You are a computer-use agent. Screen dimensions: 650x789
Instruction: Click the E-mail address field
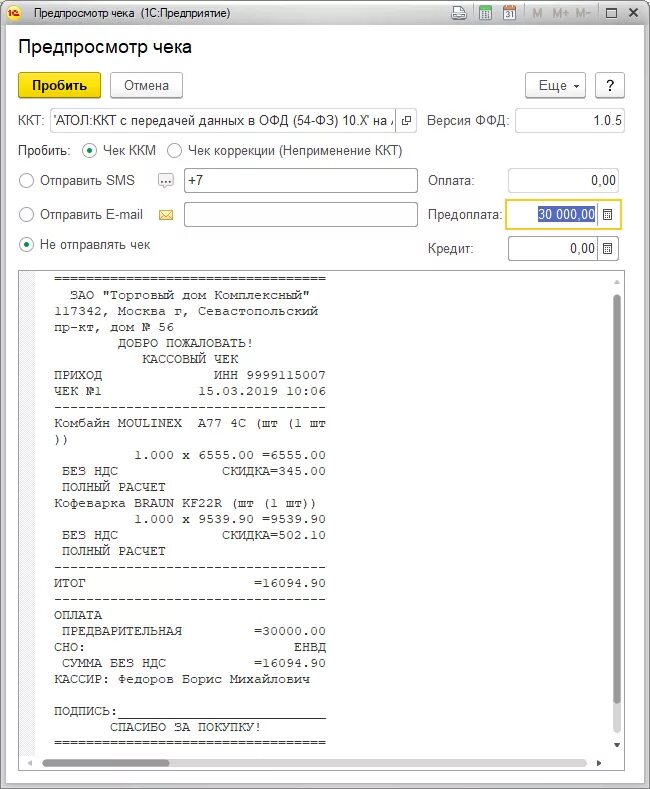[x=301, y=215]
